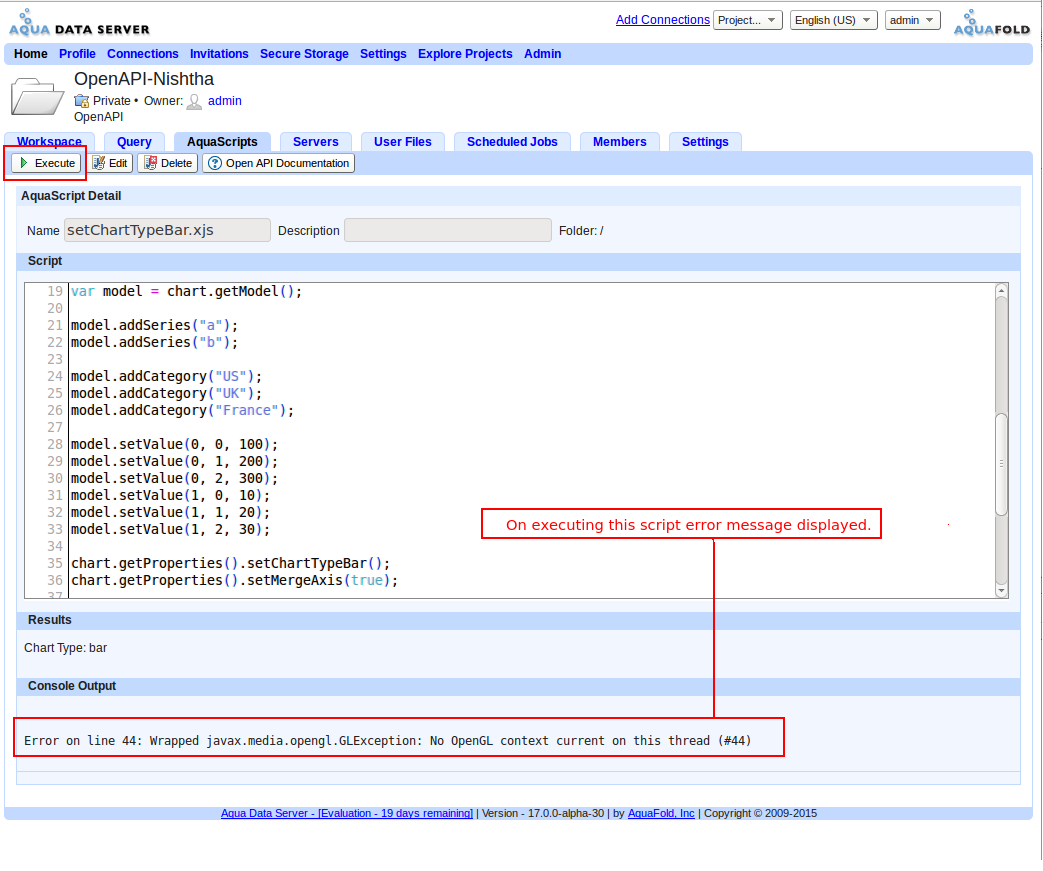
Task: Switch to the Query tab
Action: (x=134, y=142)
